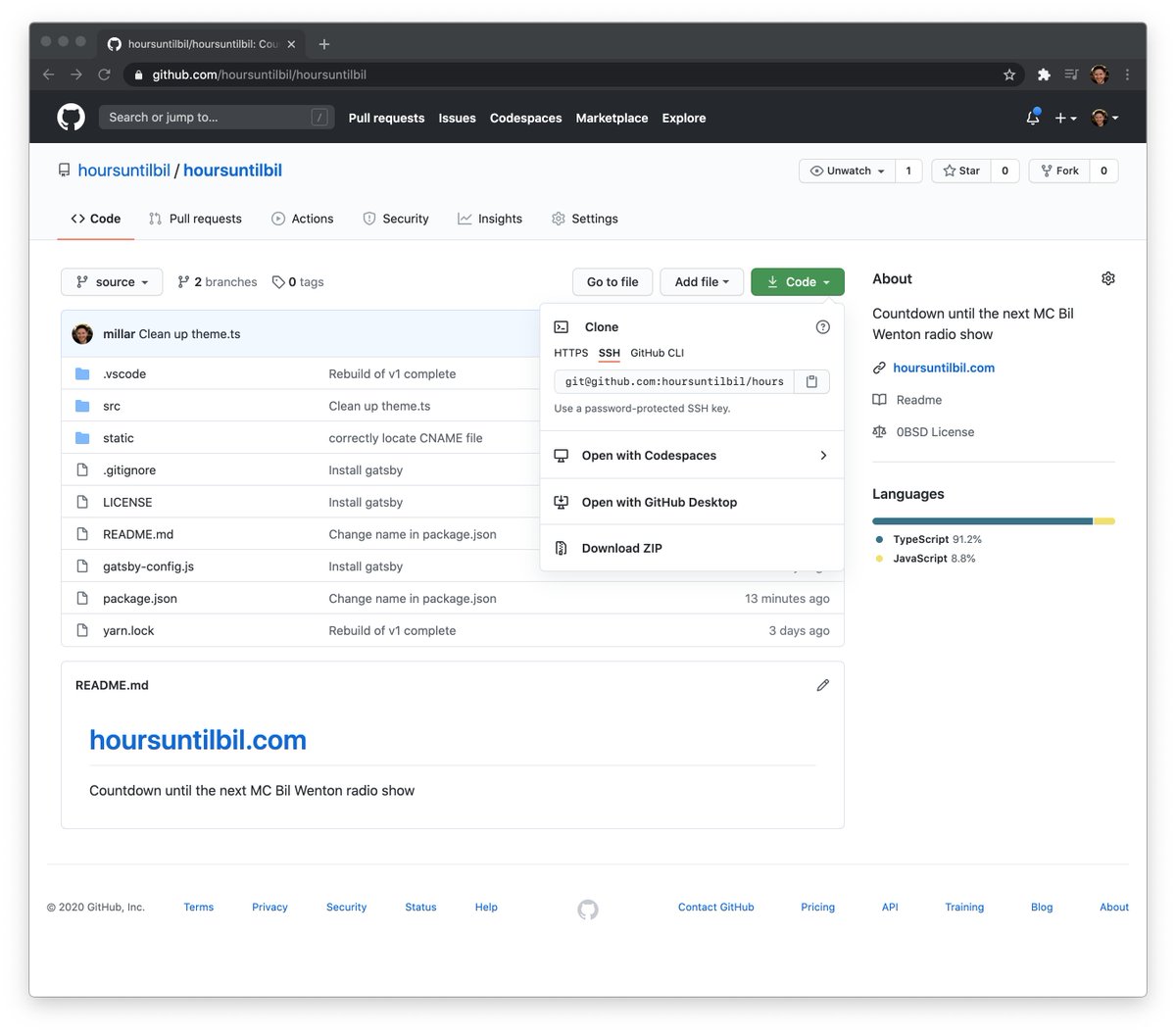Click the TypeScript 91.2% language entry
The image size is (1176, 1033).
pyautogui.click(x=928, y=539)
